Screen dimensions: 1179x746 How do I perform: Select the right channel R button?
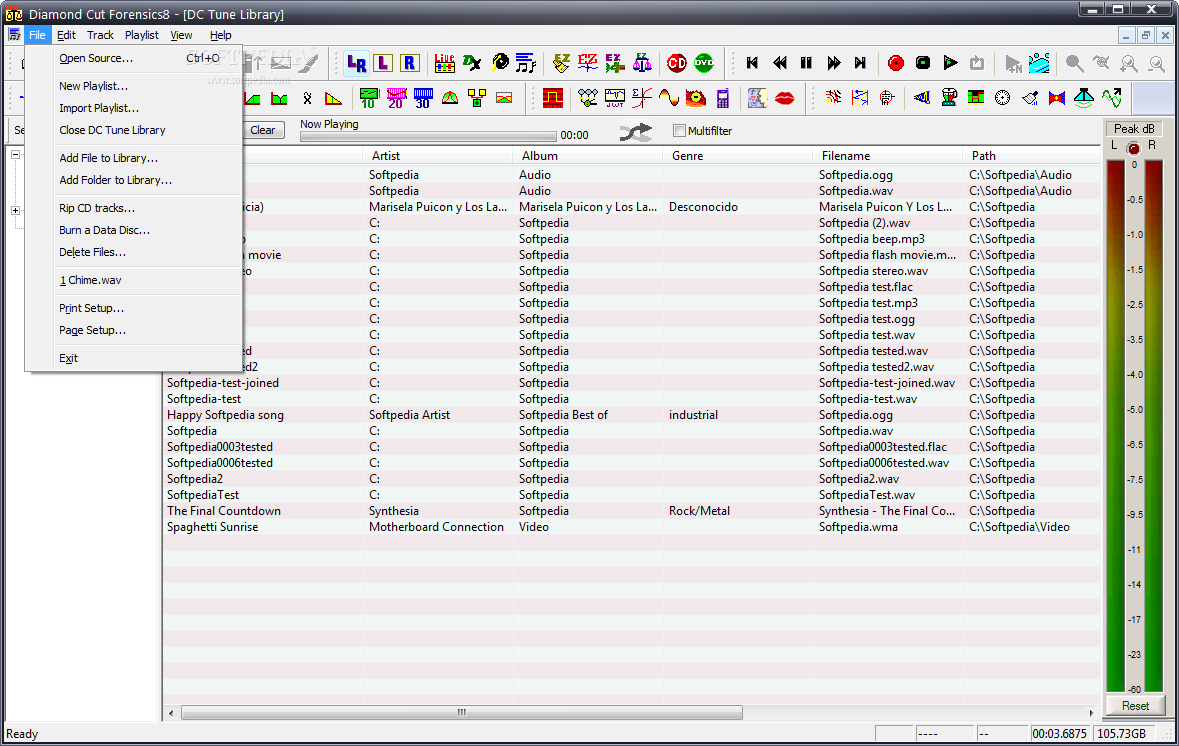pyautogui.click(x=410, y=63)
